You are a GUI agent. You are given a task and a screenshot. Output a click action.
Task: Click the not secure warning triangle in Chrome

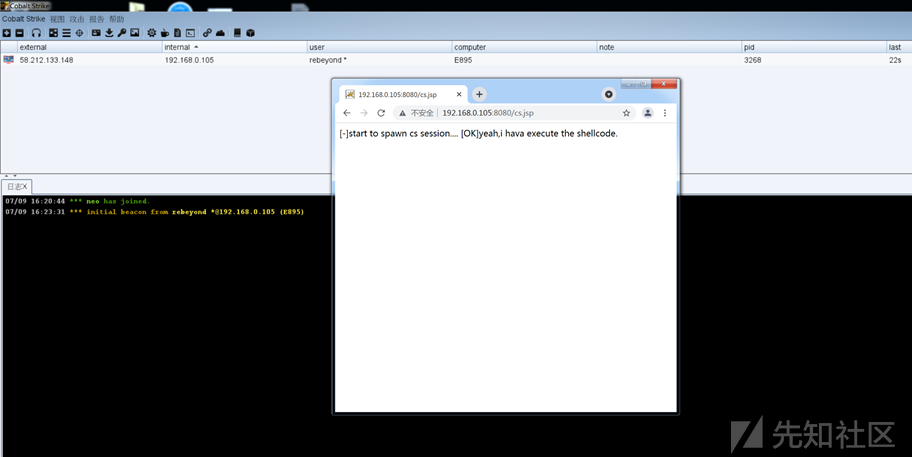(x=402, y=113)
